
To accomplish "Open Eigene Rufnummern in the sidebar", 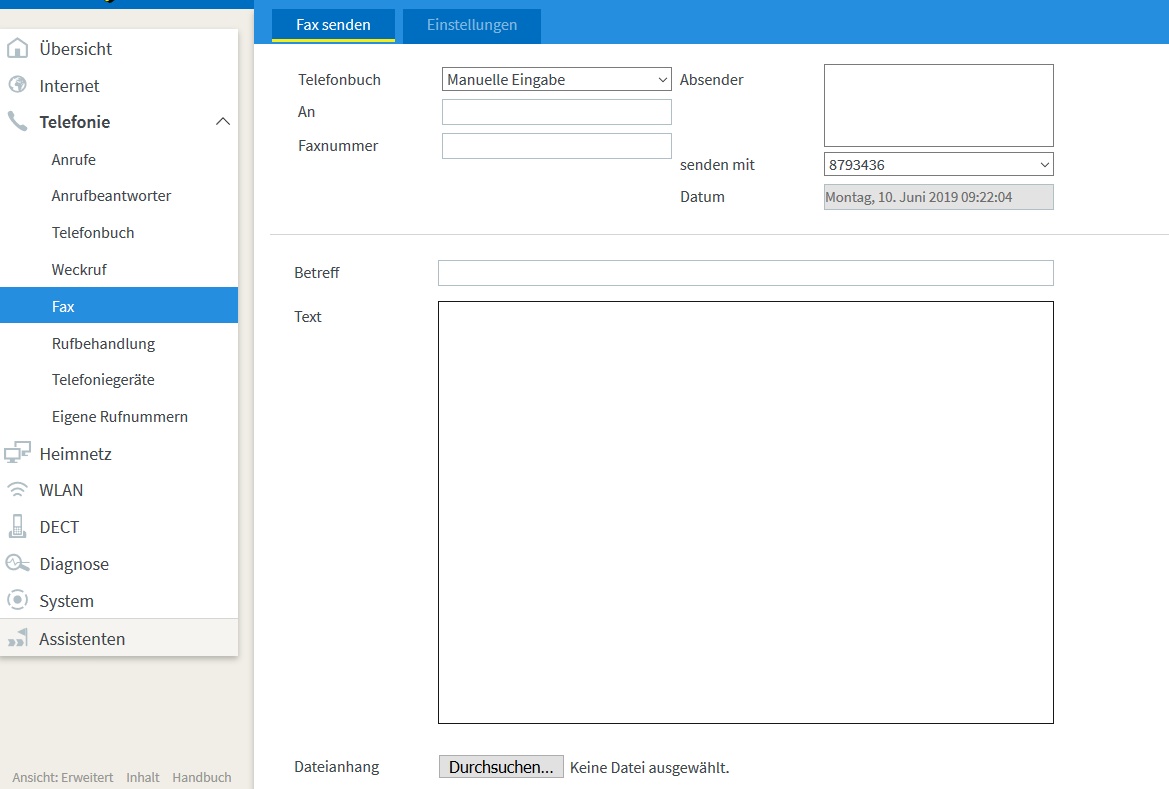I will (x=119, y=416).
